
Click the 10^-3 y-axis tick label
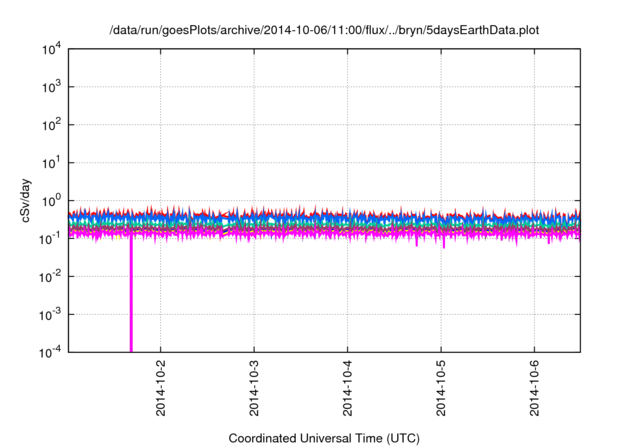coord(51,315)
